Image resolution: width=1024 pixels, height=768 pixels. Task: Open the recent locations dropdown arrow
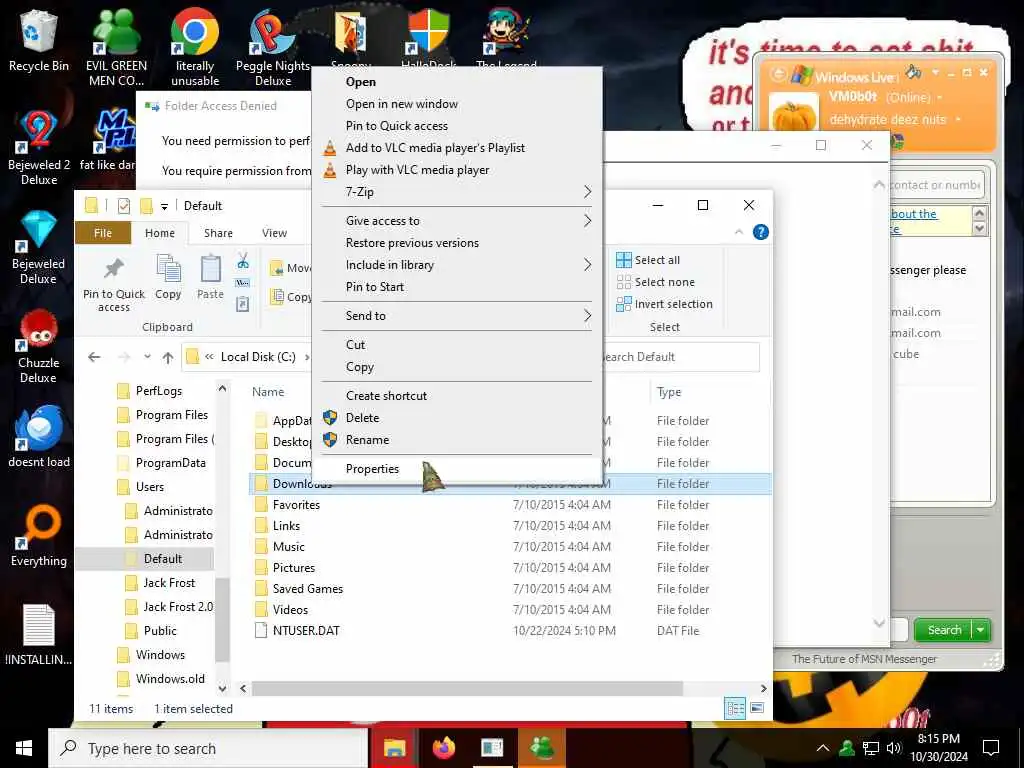(148, 357)
